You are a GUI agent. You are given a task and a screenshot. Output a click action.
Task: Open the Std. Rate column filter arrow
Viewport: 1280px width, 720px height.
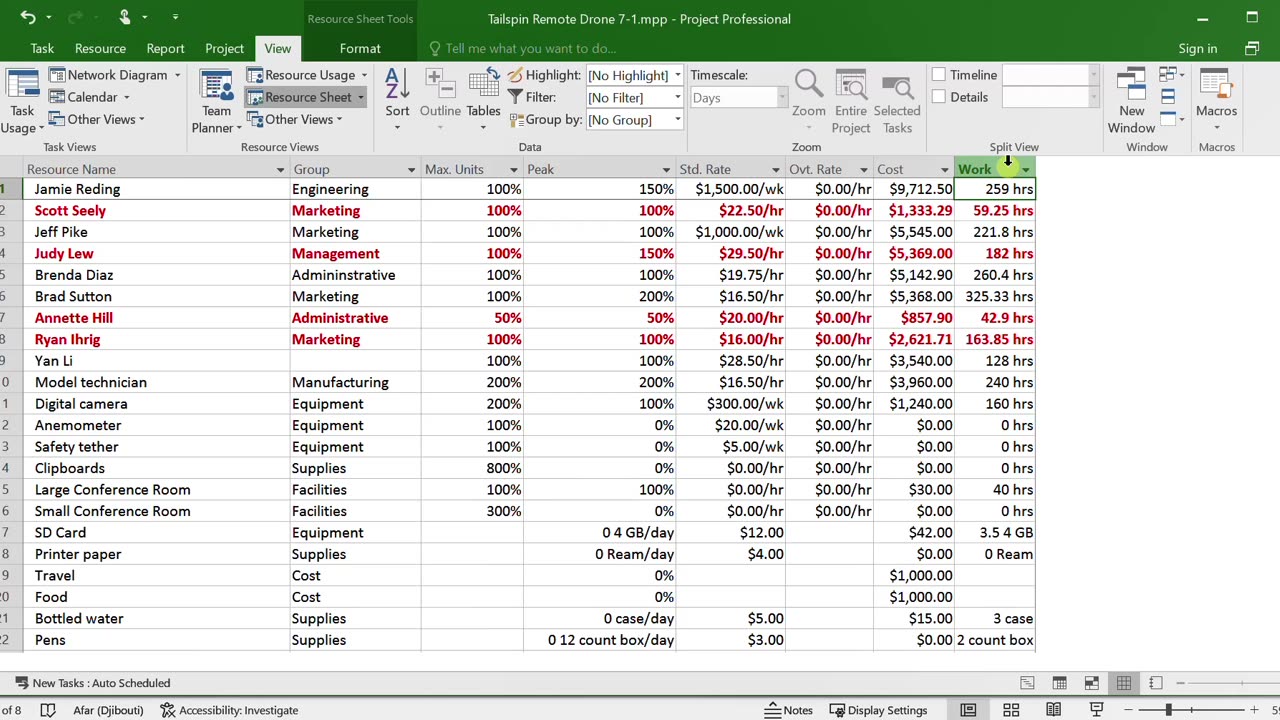click(775, 170)
